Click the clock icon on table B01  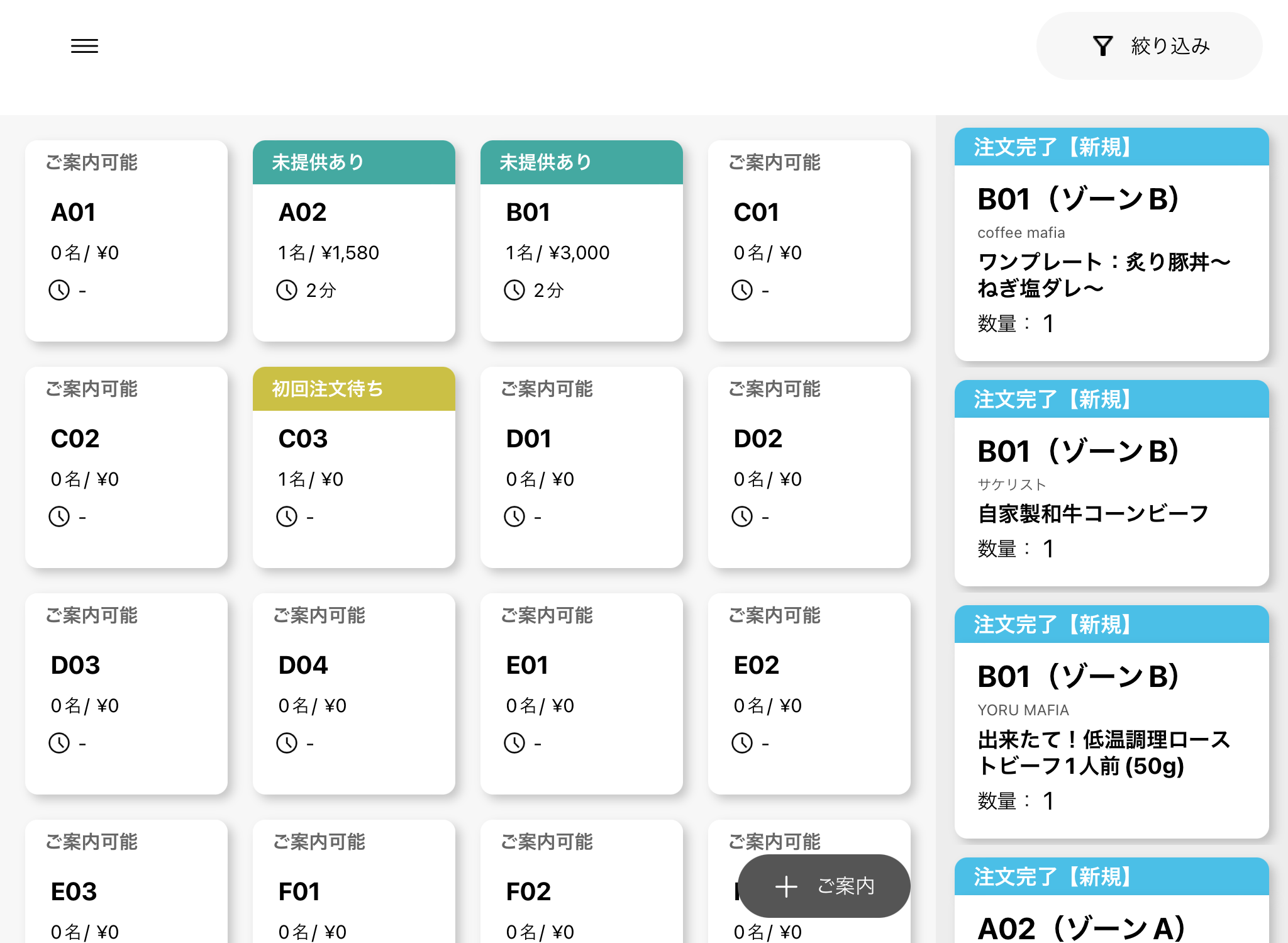(x=514, y=290)
